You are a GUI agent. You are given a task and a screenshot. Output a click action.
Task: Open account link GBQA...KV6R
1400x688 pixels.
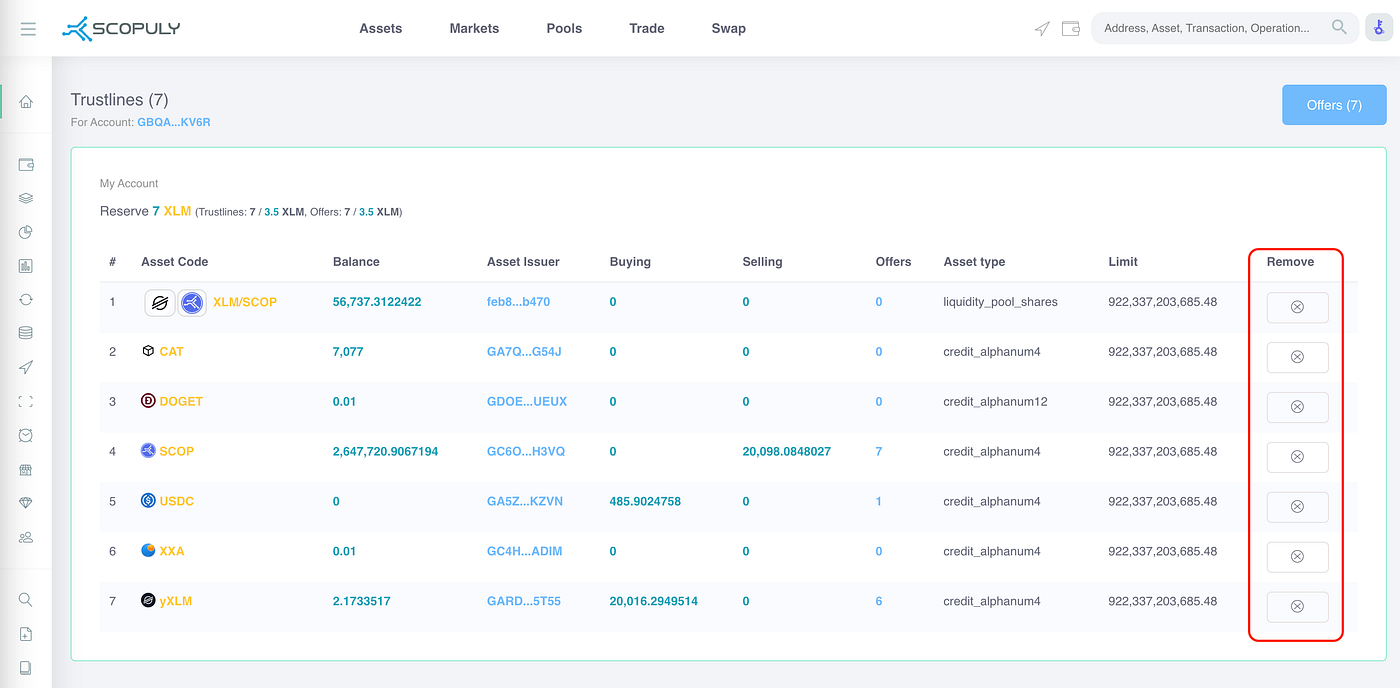point(174,122)
